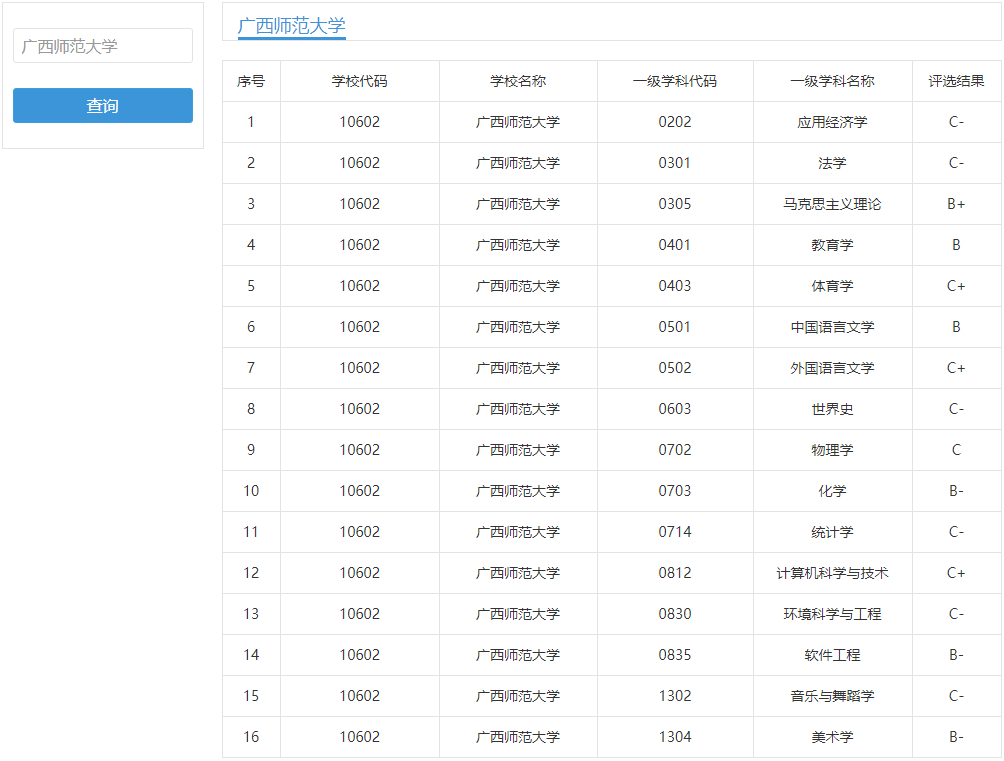
Task: Select subject code 0830
Action: point(675,614)
